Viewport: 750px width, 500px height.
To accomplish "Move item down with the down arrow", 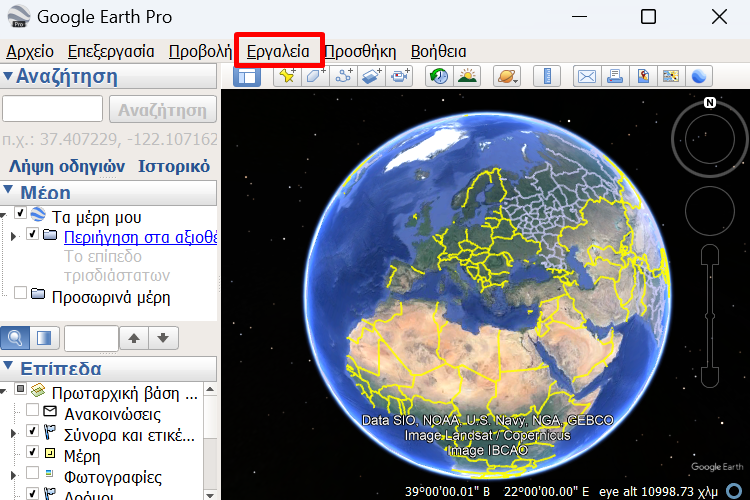I will [x=163, y=338].
